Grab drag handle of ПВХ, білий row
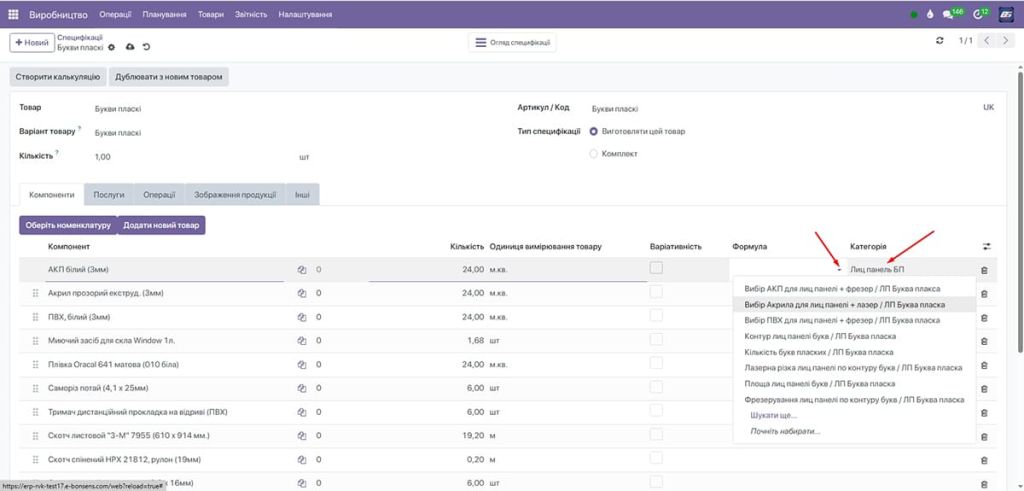Image resolution: width=1024 pixels, height=491 pixels. pyautogui.click(x=35, y=317)
